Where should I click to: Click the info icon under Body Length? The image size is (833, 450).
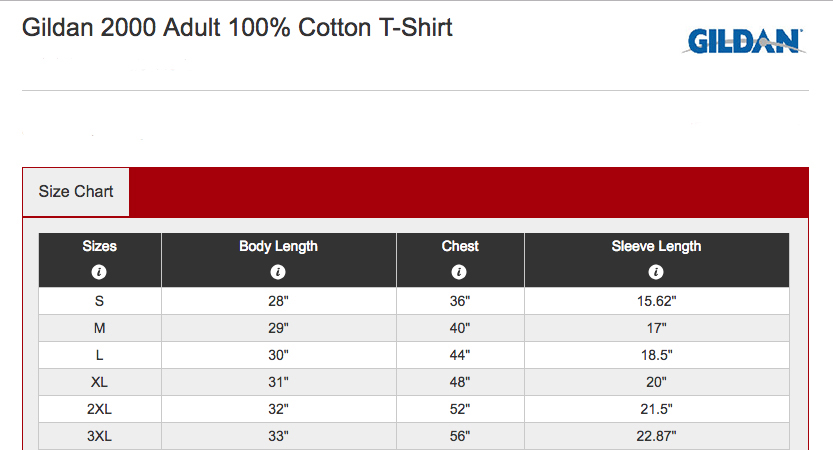[278, 272]
